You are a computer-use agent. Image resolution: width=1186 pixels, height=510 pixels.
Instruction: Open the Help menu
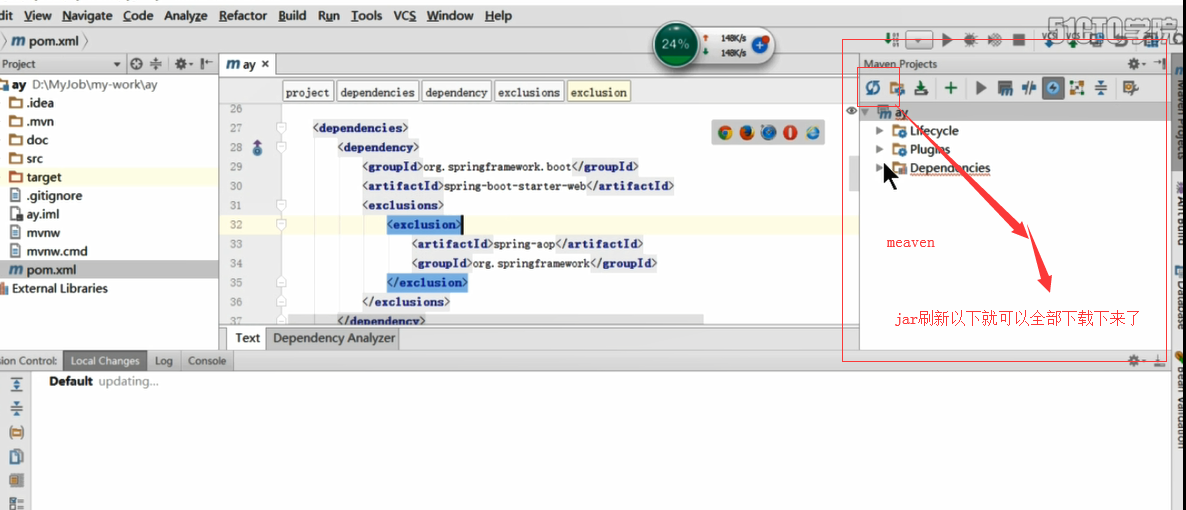coord(498,15)
